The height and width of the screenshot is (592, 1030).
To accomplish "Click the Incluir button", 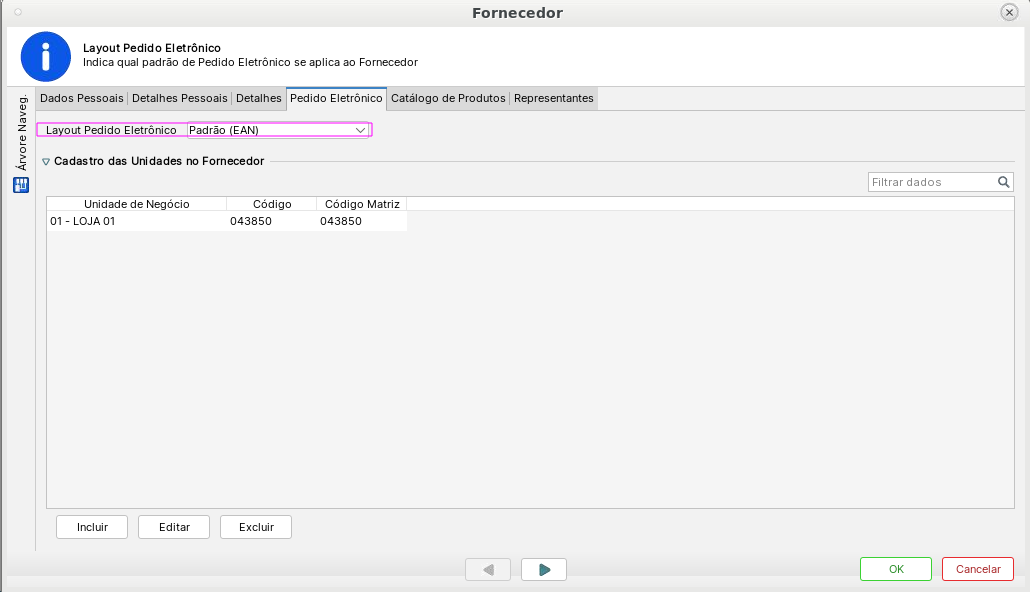I will (92, 527).
